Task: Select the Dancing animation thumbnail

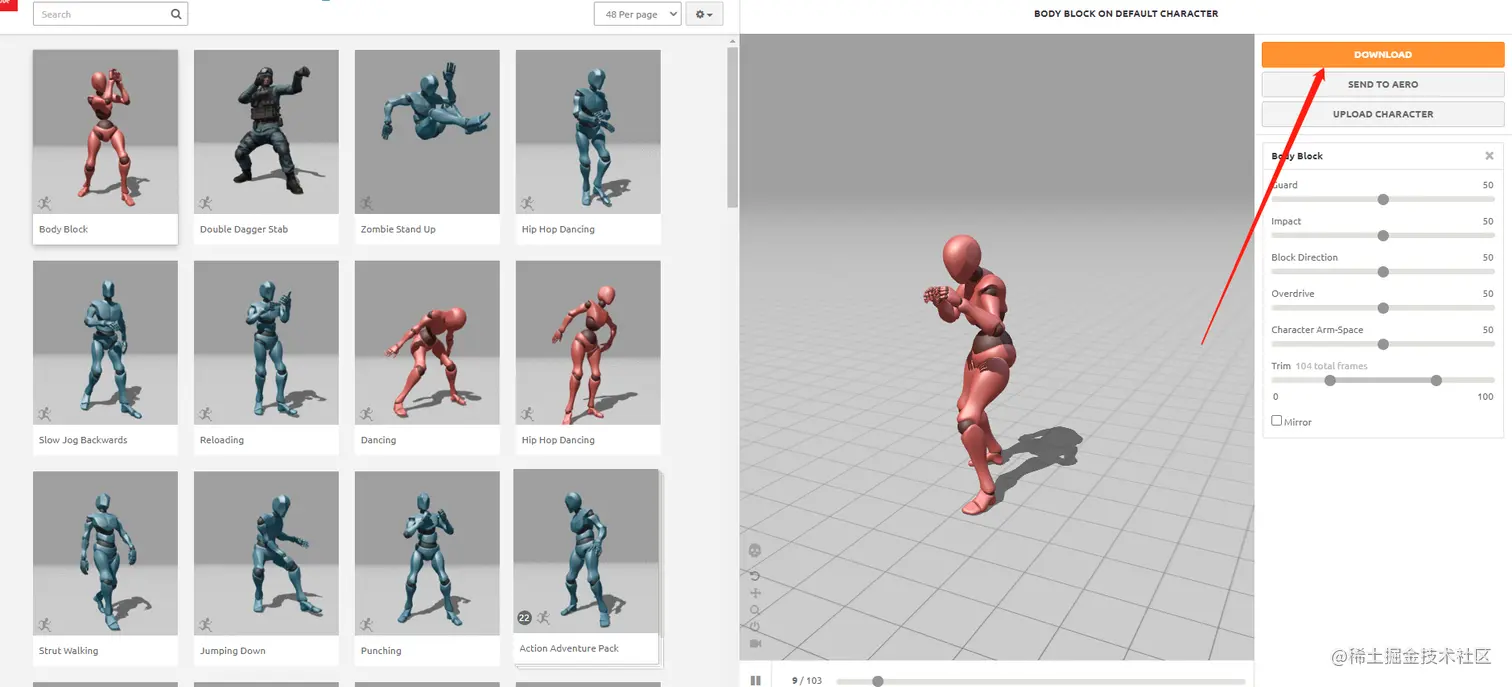Action: coord(427,343)
